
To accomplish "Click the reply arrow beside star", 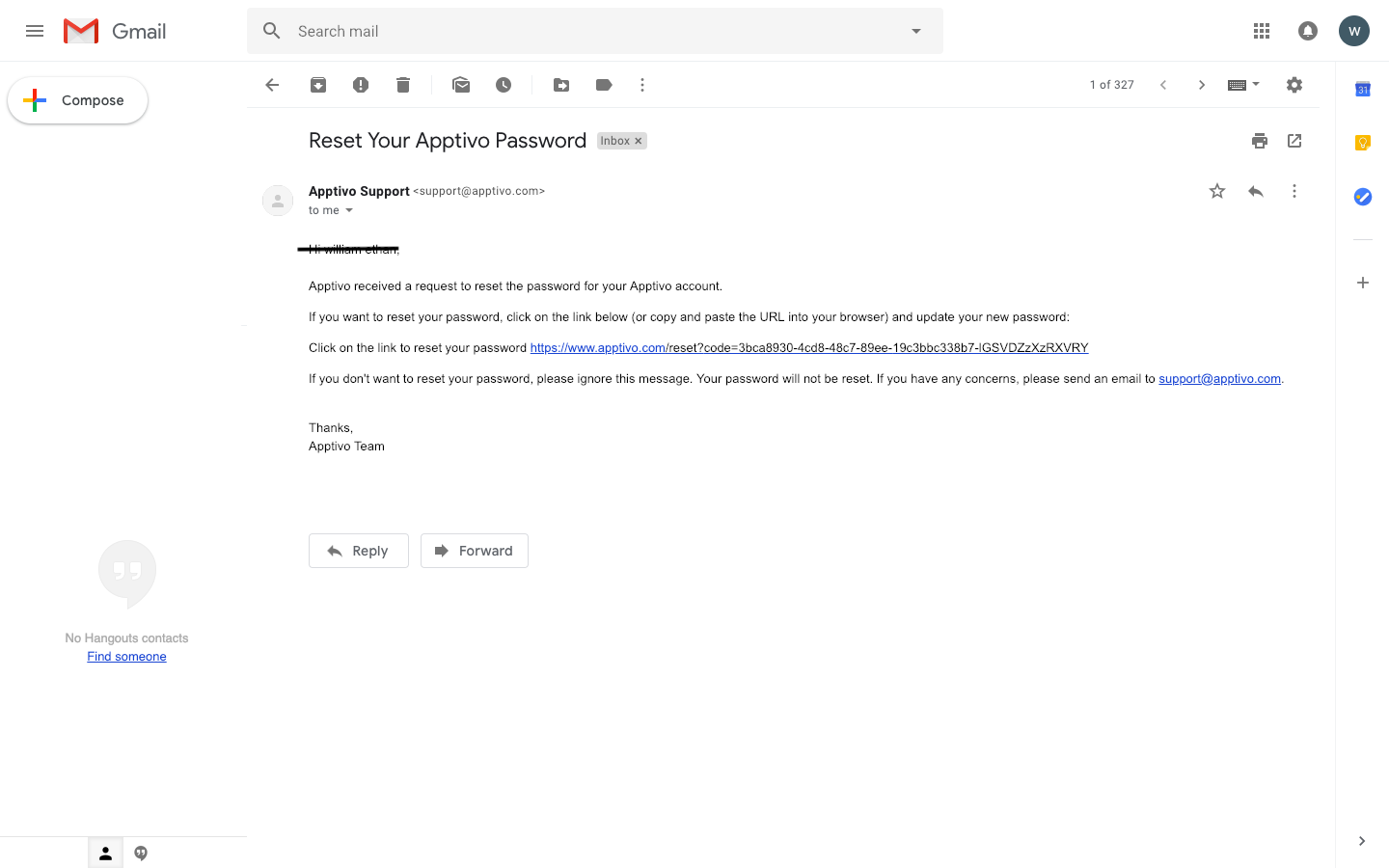I will click(x=1256, y=191).
